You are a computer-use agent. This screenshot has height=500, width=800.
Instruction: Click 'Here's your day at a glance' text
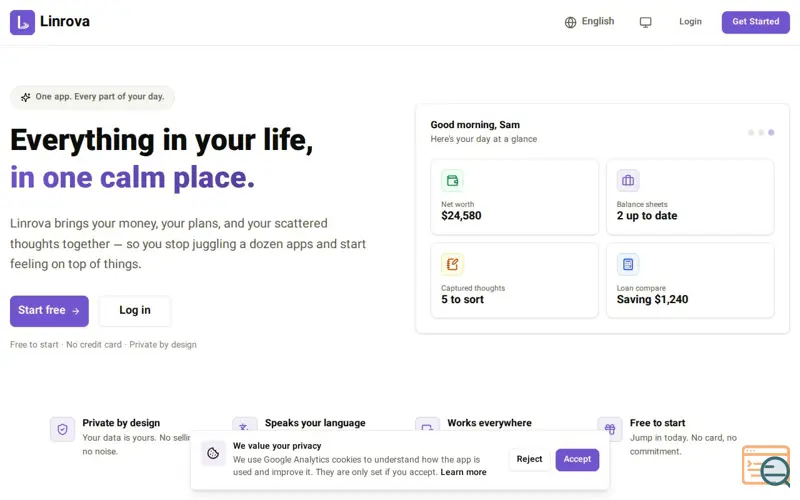click(484, 139)
